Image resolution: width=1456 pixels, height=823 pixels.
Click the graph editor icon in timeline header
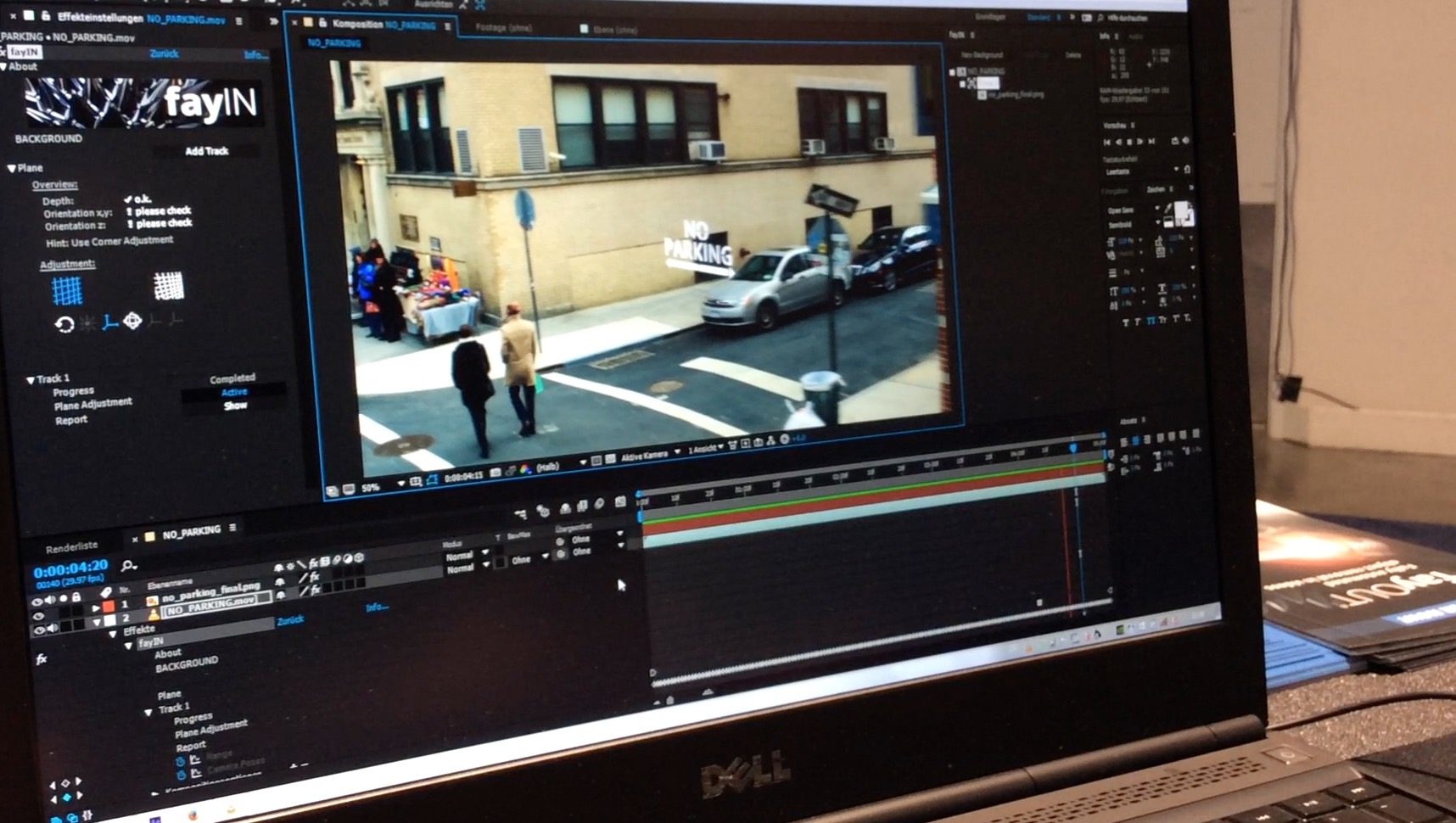pyautogui.click(x=620, y=501)
